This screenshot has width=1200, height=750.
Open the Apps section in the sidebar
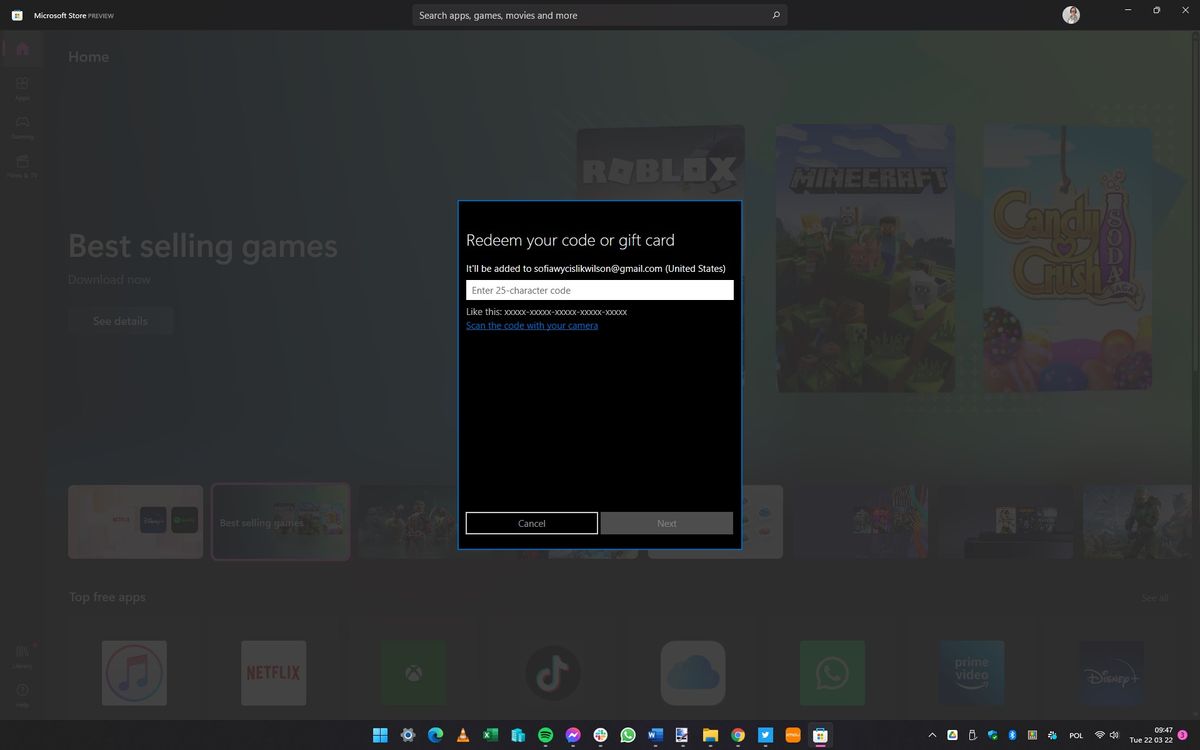(x=21, y=88)
